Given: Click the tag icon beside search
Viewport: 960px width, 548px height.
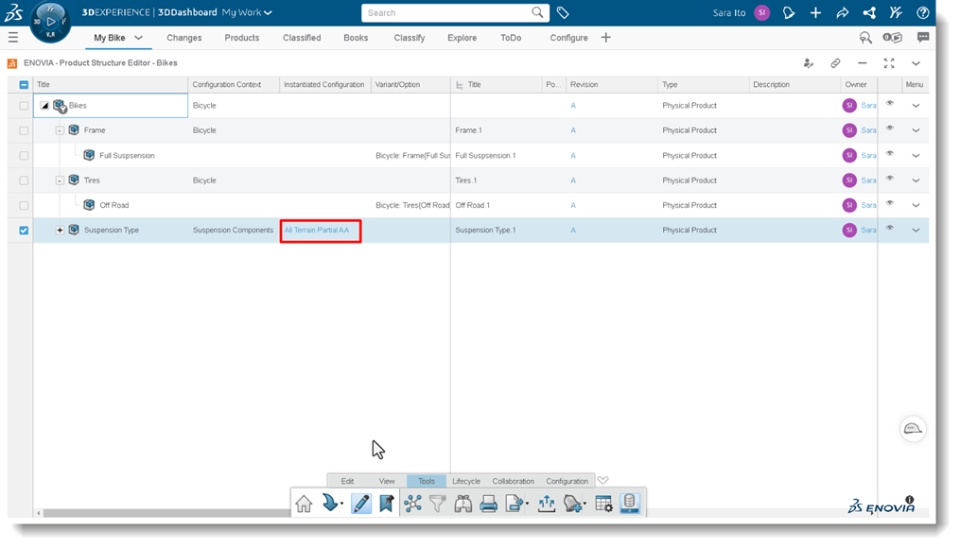Looking at the screenshot, I should pyautogui.click(x=563, y=12).
